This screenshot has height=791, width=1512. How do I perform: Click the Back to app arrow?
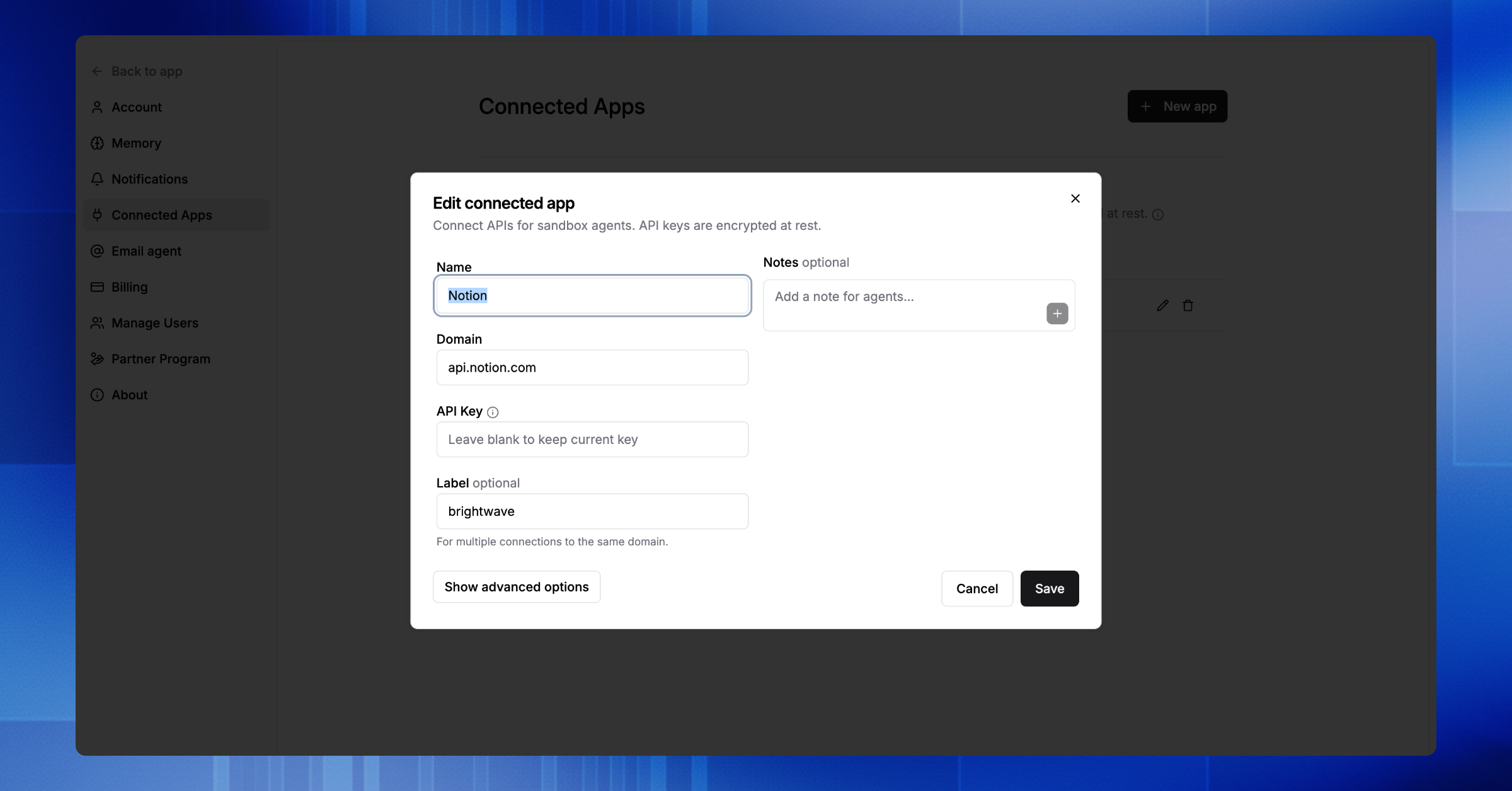97,72
